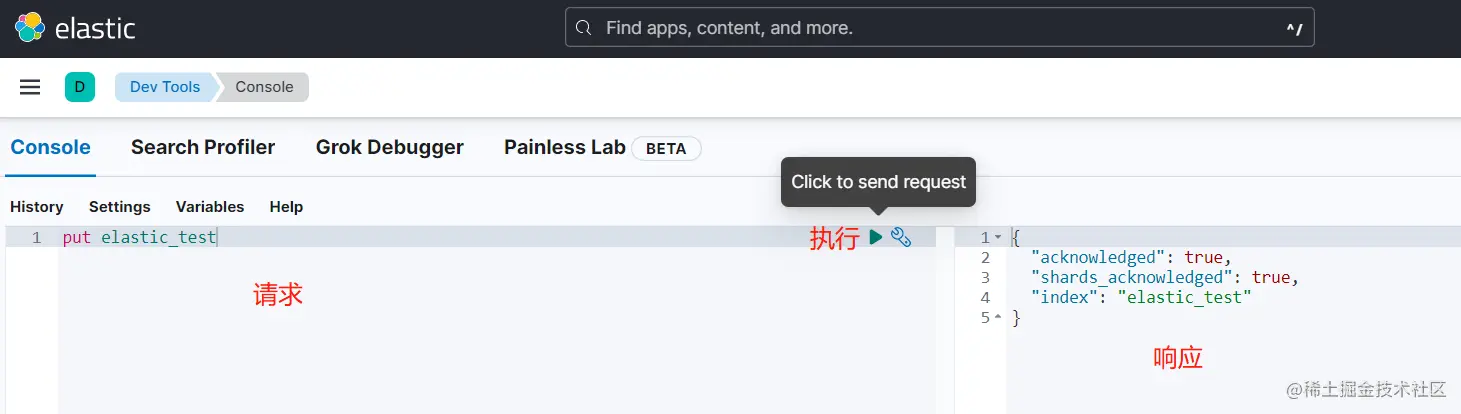Click the Help link

286,207
